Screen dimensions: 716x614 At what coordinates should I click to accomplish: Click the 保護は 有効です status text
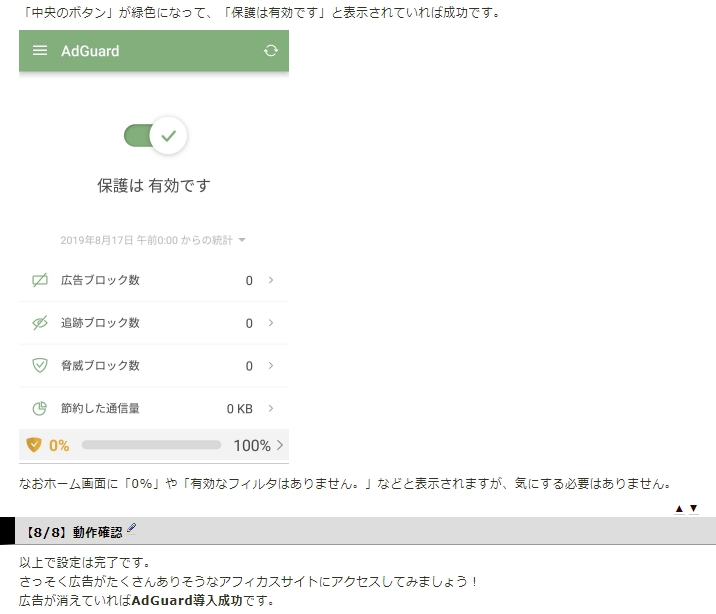click(x=154, y=185)
